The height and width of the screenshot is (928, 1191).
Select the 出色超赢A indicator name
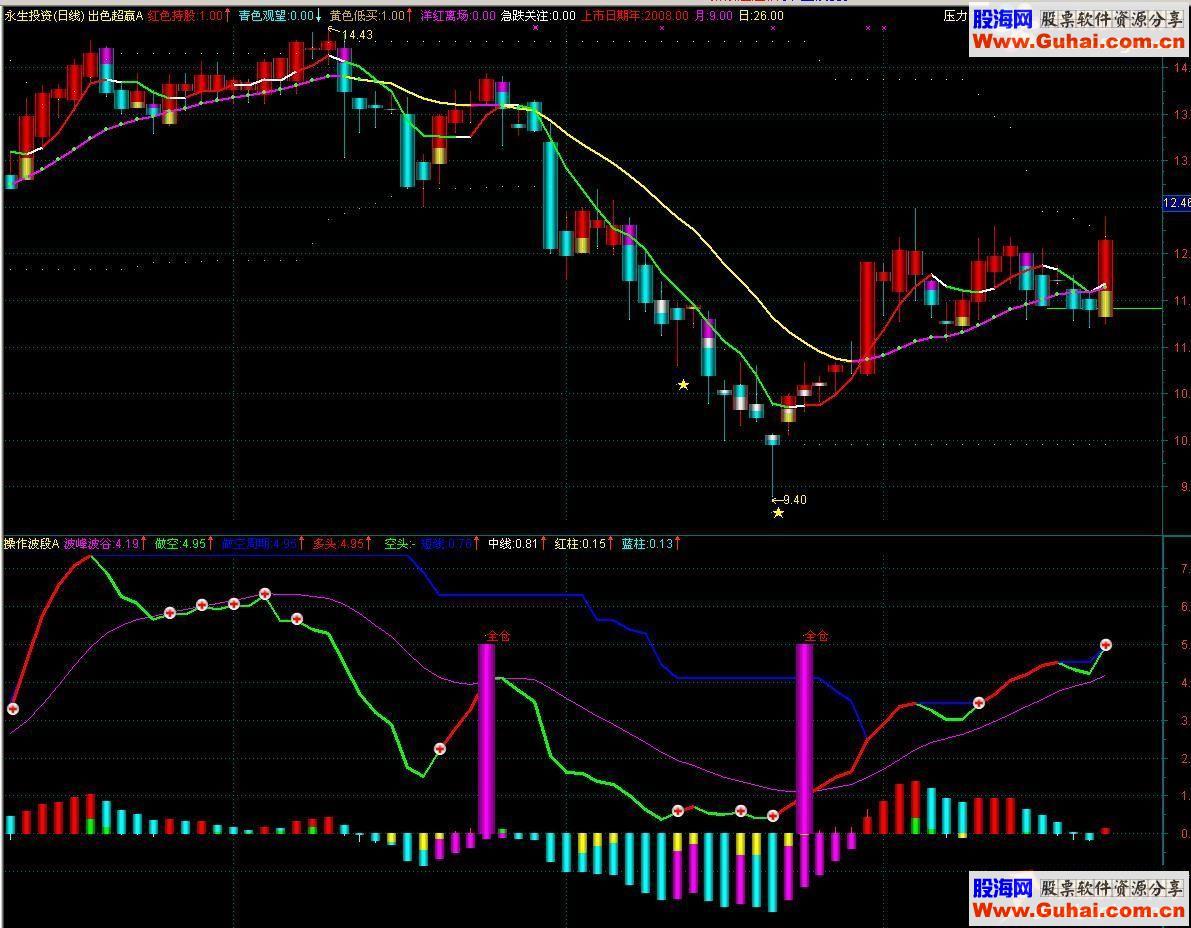point(115,15)
